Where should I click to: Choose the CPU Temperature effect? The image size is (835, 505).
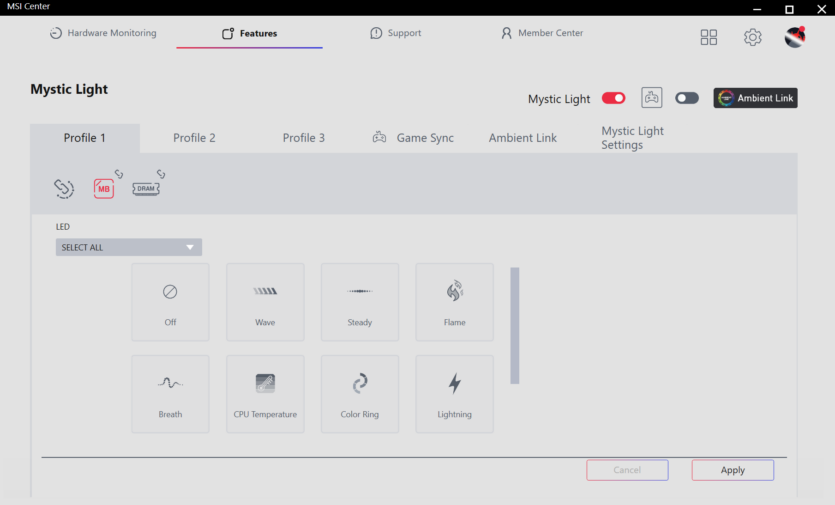pos(265,394)
